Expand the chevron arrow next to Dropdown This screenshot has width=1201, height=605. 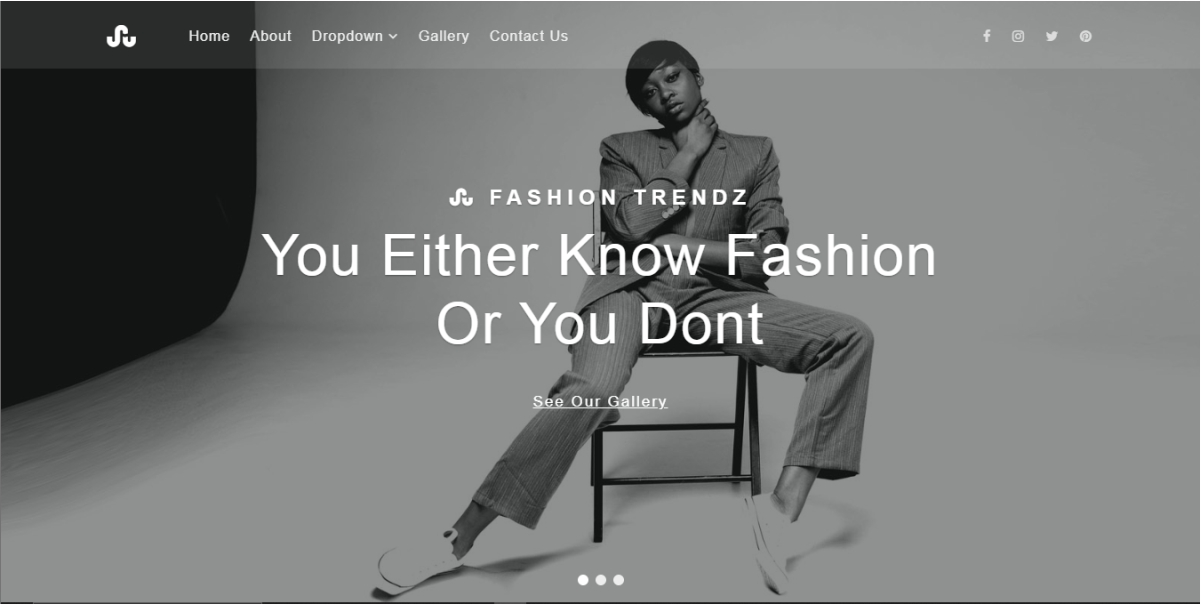pos(393,37)
